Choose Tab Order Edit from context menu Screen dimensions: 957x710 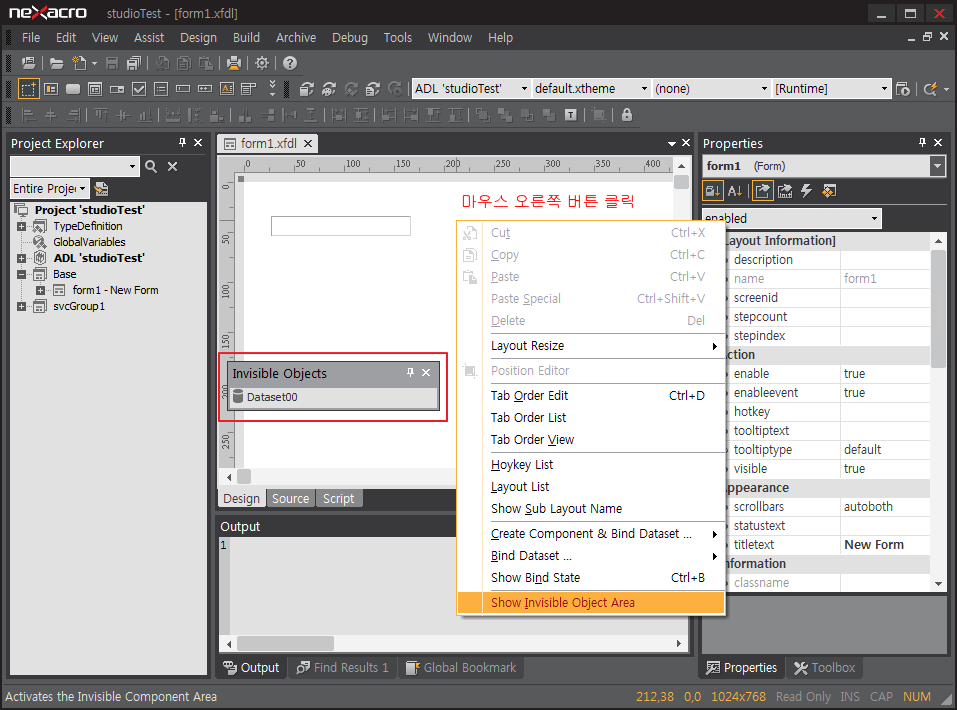[x=529, y=396]
